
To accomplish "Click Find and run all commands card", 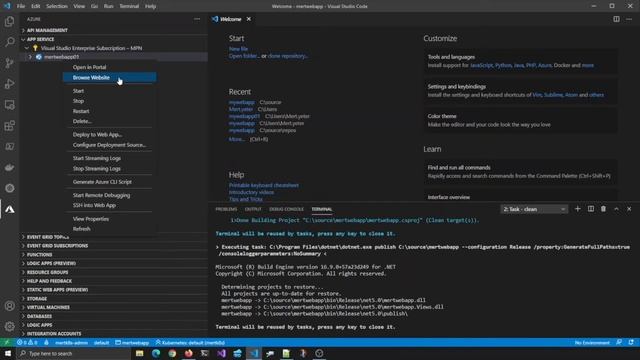I will click(x=520, y=172).
